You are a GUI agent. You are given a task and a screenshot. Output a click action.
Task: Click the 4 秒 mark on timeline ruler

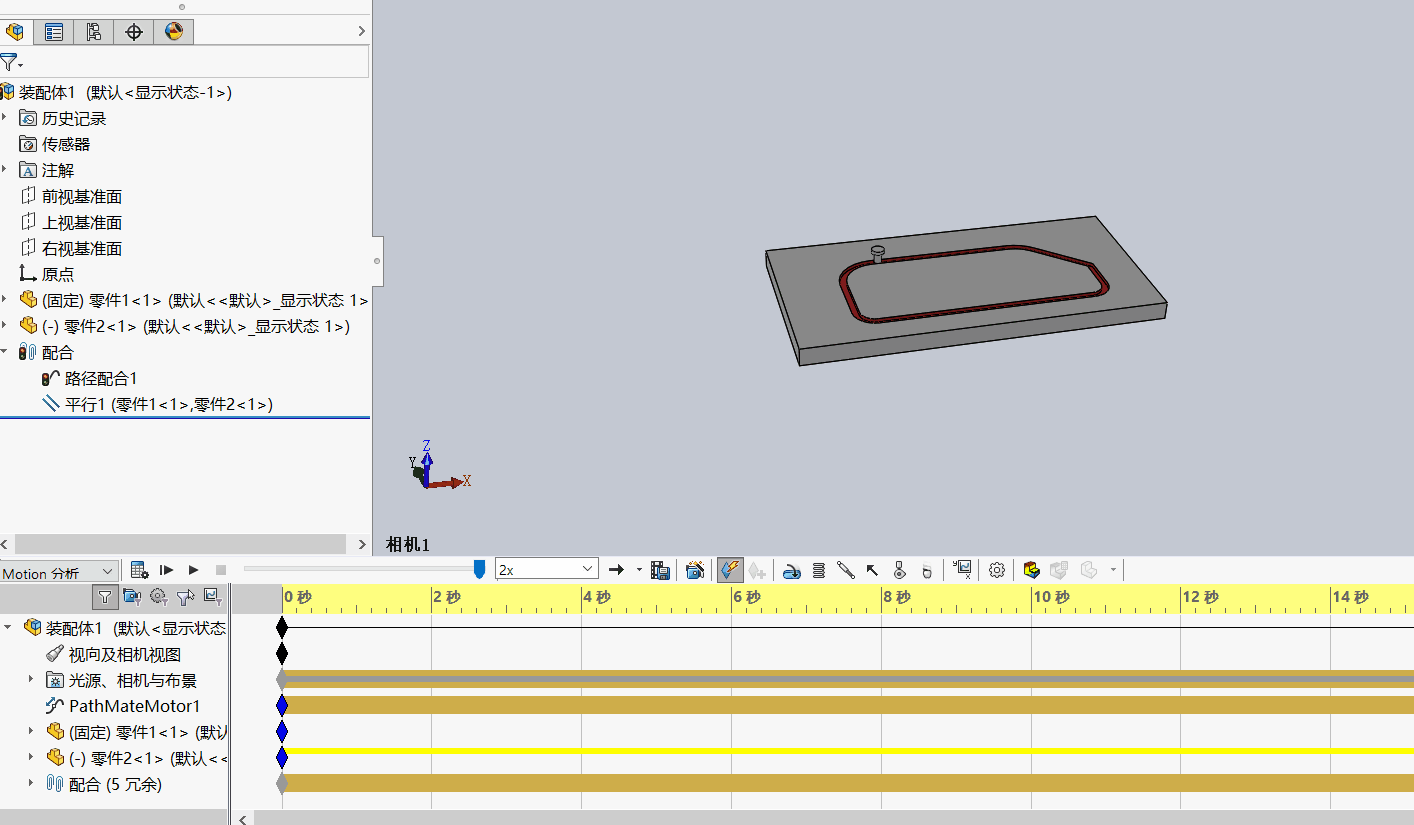pyautogui.click(x=596, y=597)
